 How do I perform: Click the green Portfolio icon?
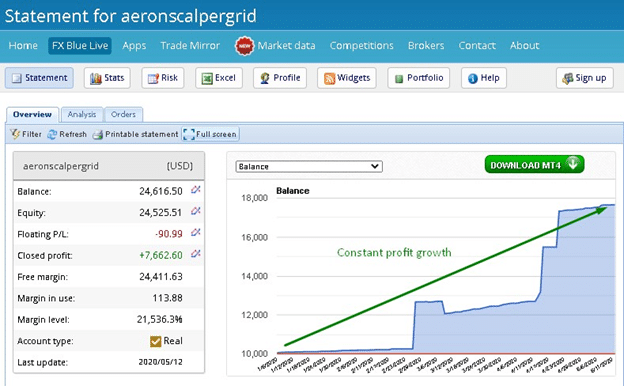click(399, 79)
